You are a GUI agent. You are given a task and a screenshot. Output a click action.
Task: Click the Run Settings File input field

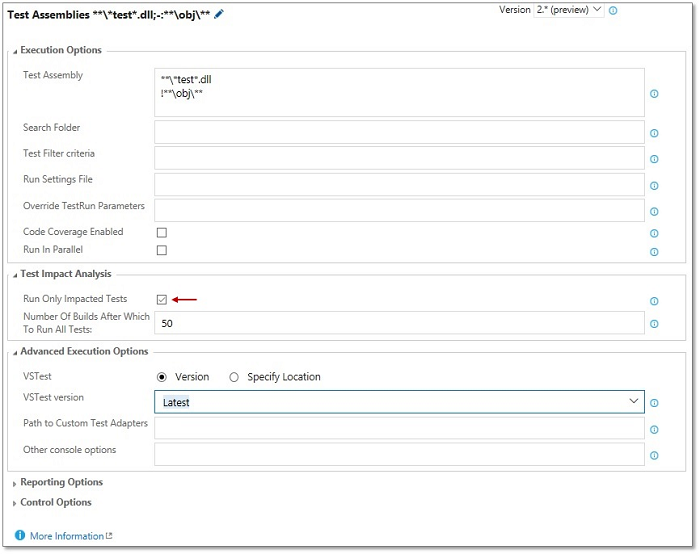point(399,184)
